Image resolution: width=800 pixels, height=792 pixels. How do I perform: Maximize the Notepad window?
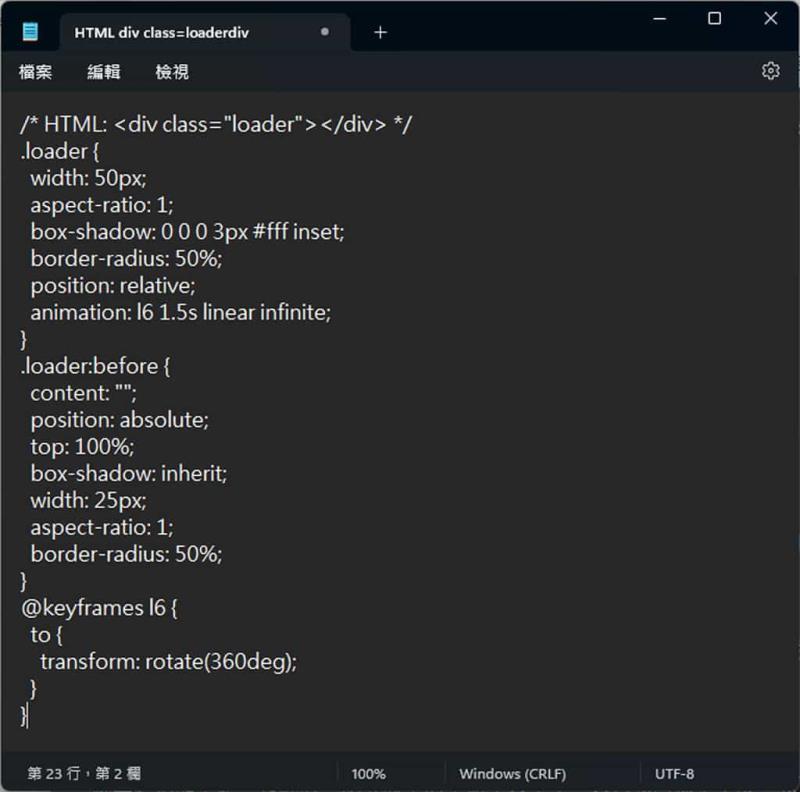pyautogui.click(x=715, y=19)
